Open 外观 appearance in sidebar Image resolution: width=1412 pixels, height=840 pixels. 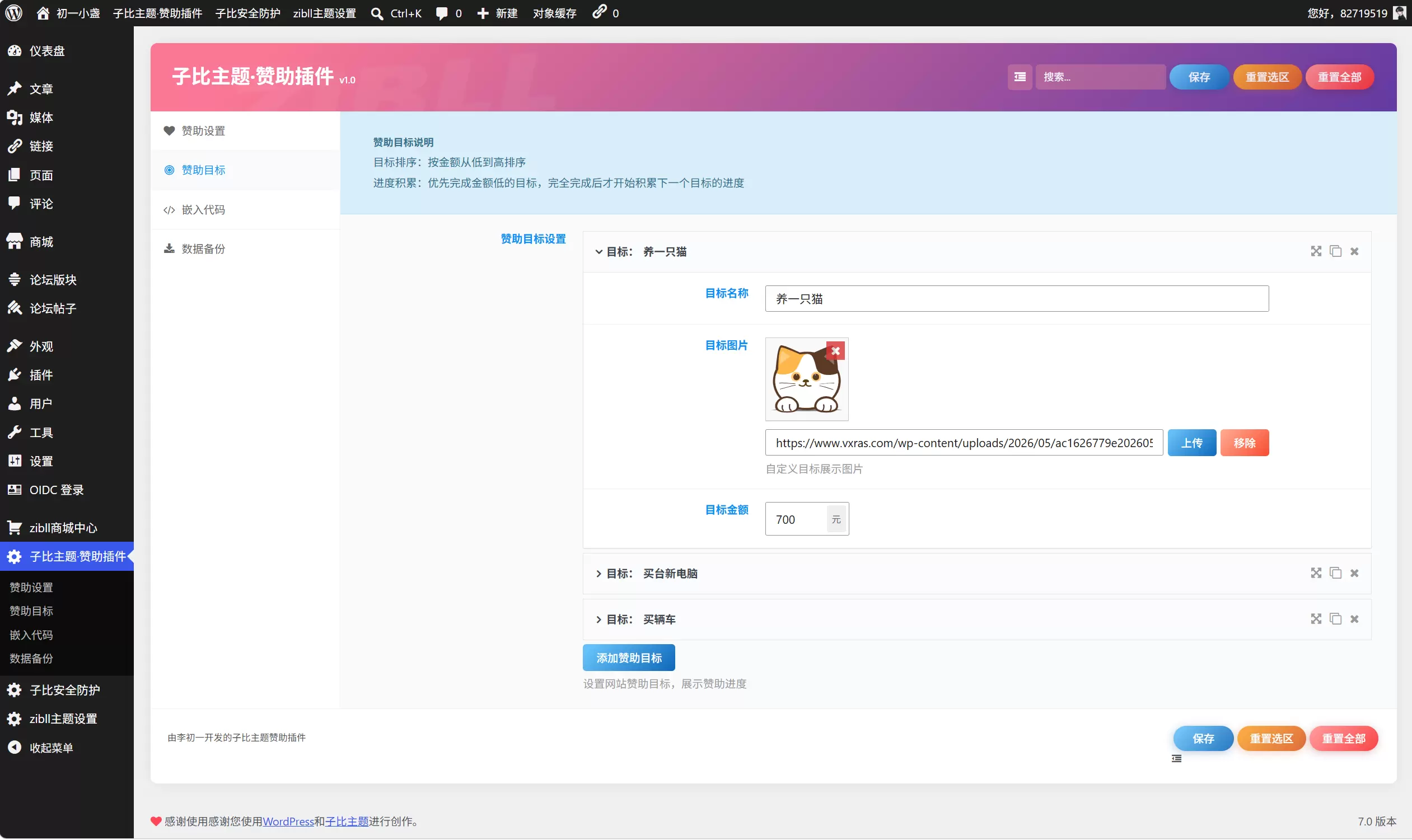tap(67, 346)
